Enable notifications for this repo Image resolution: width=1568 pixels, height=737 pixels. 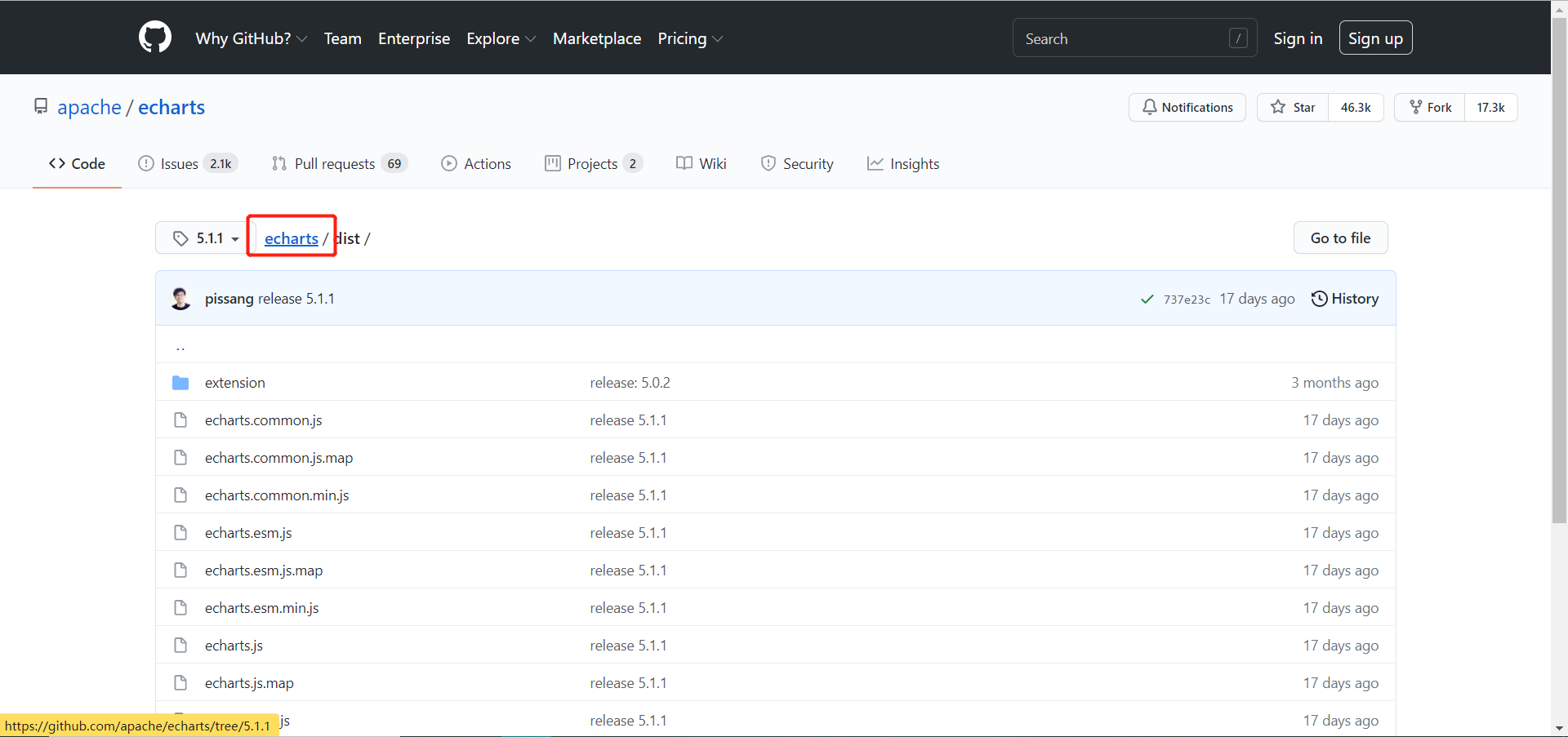pyautogui.click(x=1187, y=107)
